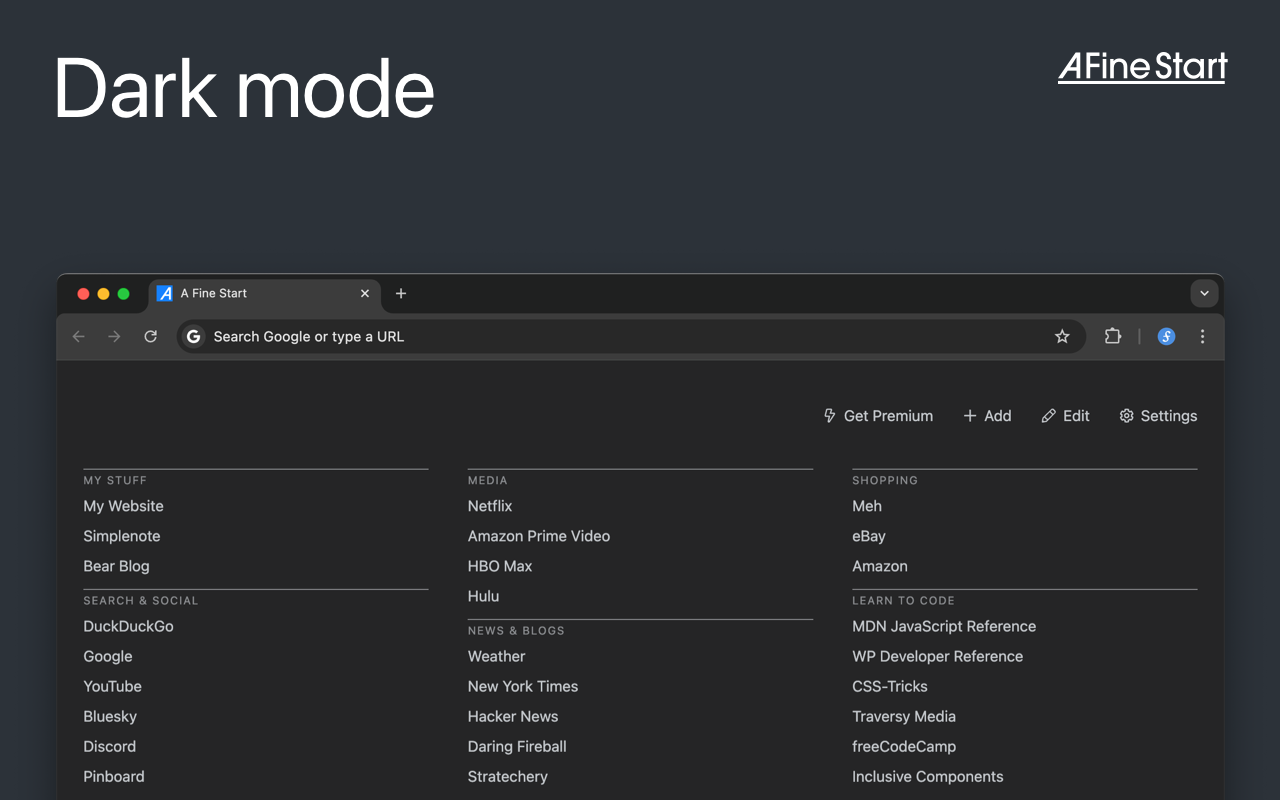Click Add to create a link
The image size is (1280, 800).
[x=987, y=416]
